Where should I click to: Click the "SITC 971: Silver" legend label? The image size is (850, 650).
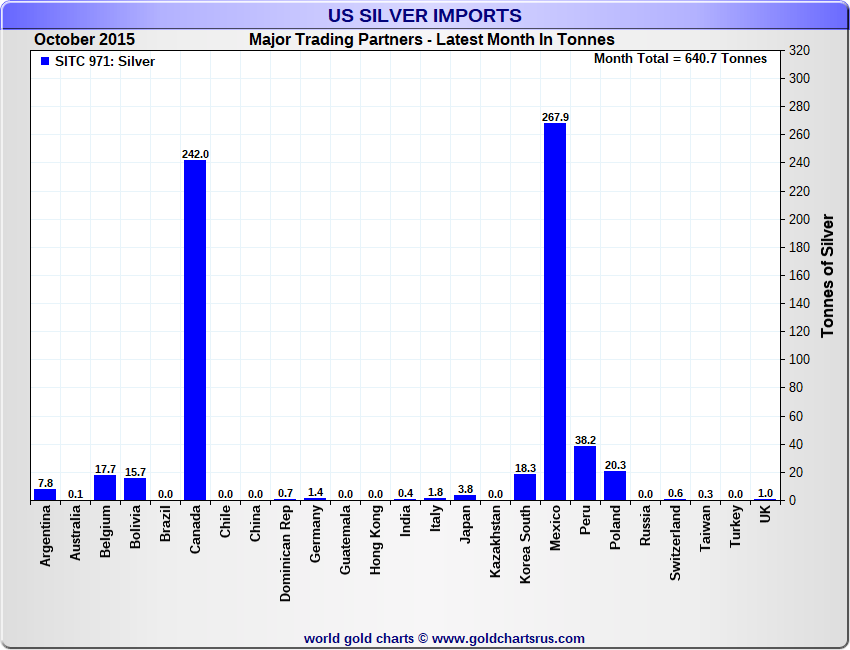coord(105,61)
